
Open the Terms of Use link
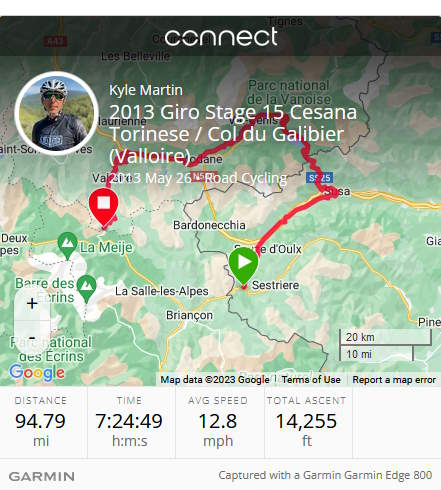coord(311,379)
